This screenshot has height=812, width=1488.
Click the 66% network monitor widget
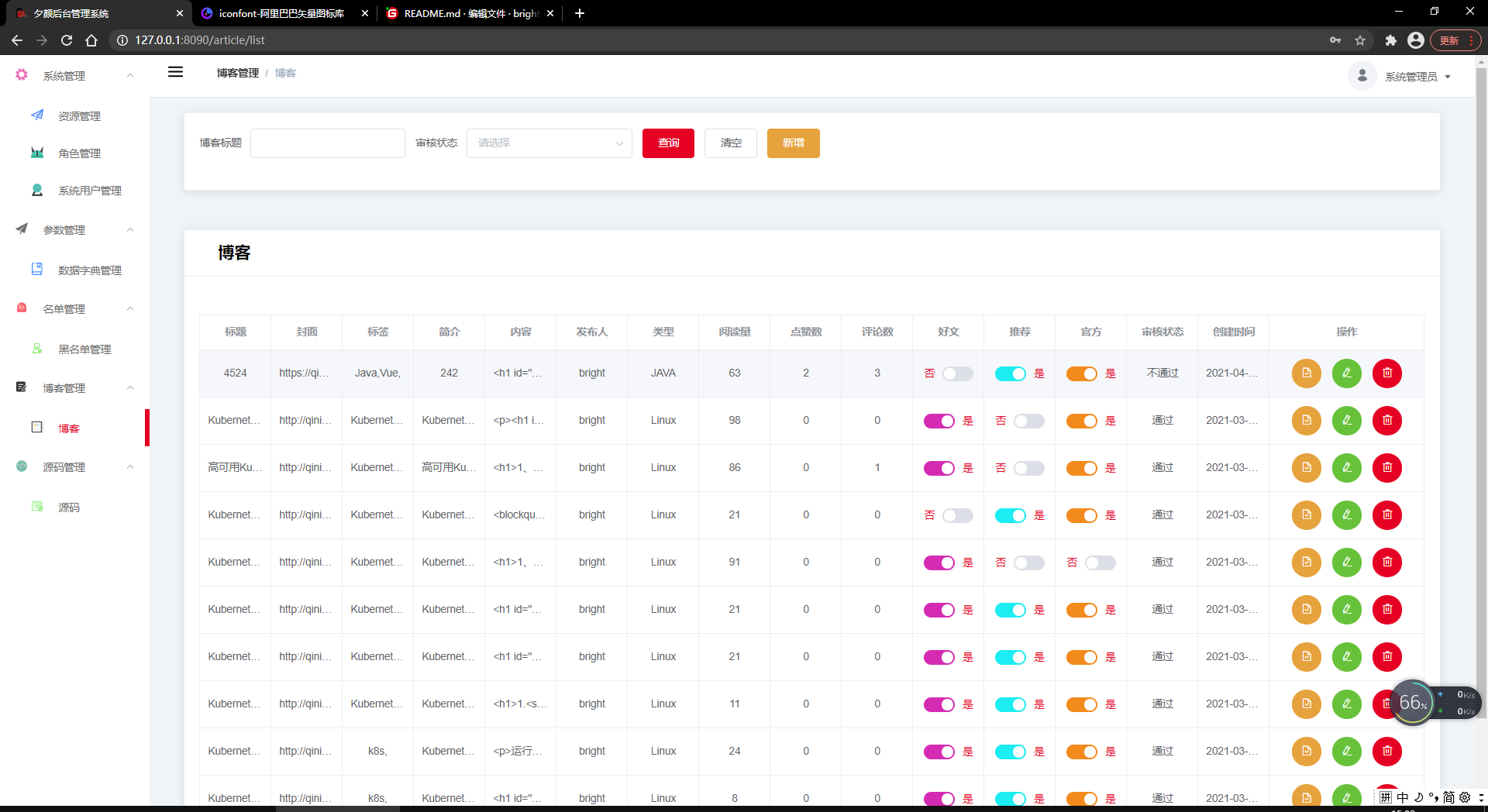[1414, 703]
